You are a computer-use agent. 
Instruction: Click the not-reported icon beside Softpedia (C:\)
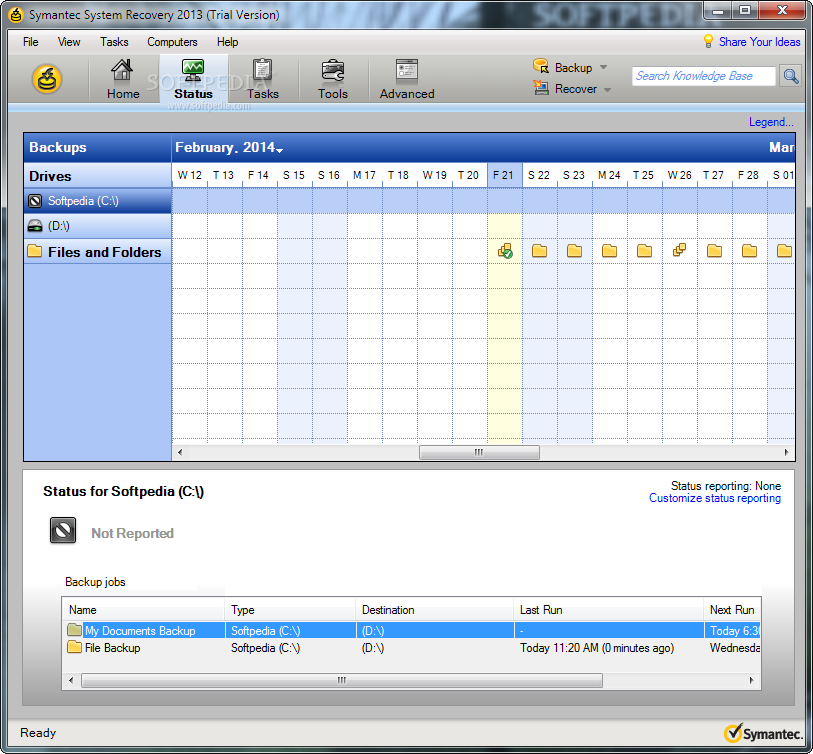(x=35, y=201)
